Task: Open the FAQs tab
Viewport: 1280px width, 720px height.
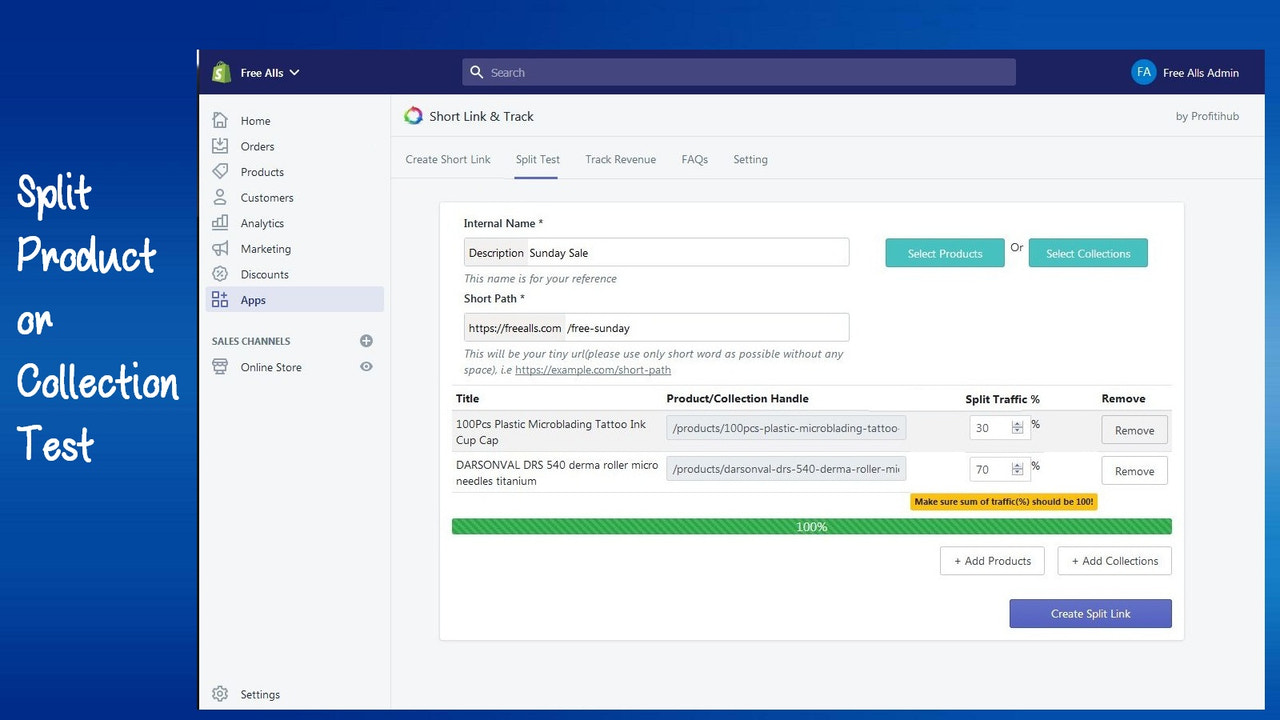Action: tap(694, 159)
